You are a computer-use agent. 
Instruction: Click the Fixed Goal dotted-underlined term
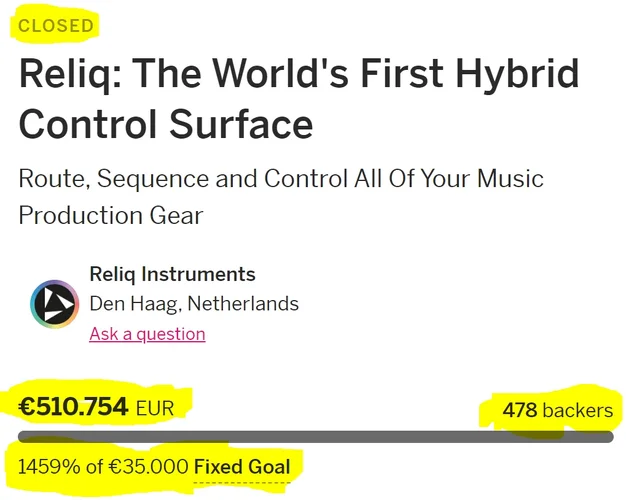[x=242, y=467]
